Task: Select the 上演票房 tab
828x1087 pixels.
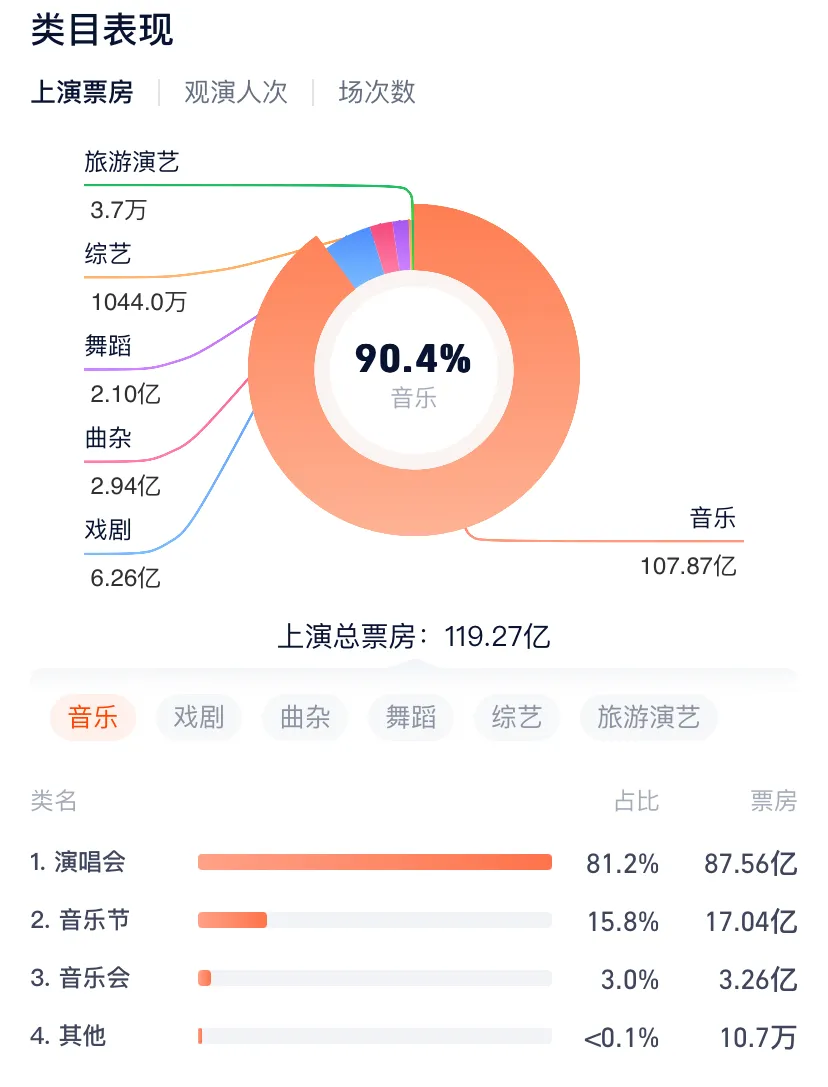Action: coord(82,92)
